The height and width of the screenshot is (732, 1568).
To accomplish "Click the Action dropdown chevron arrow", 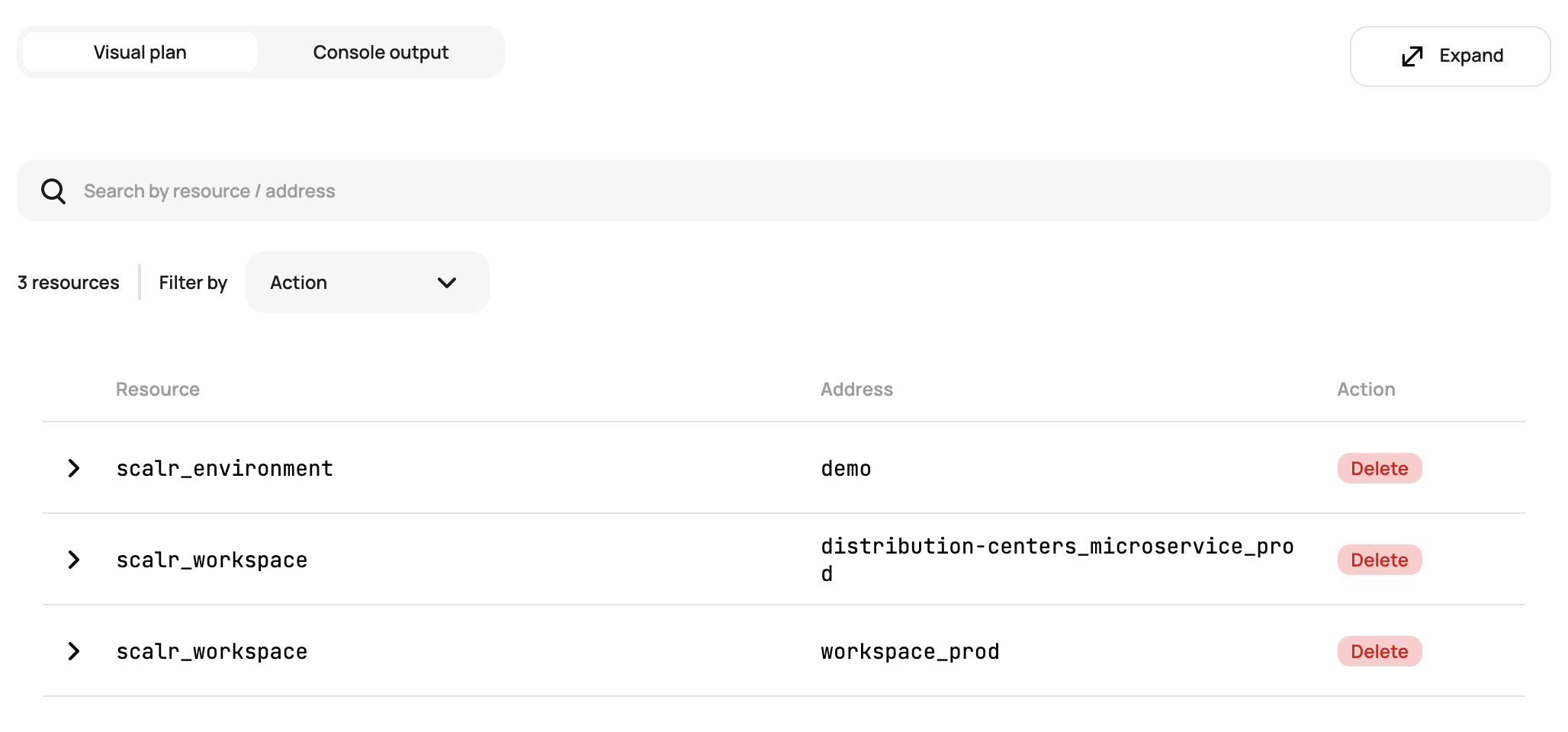I will pyautogui.click(x=447, y=283).
